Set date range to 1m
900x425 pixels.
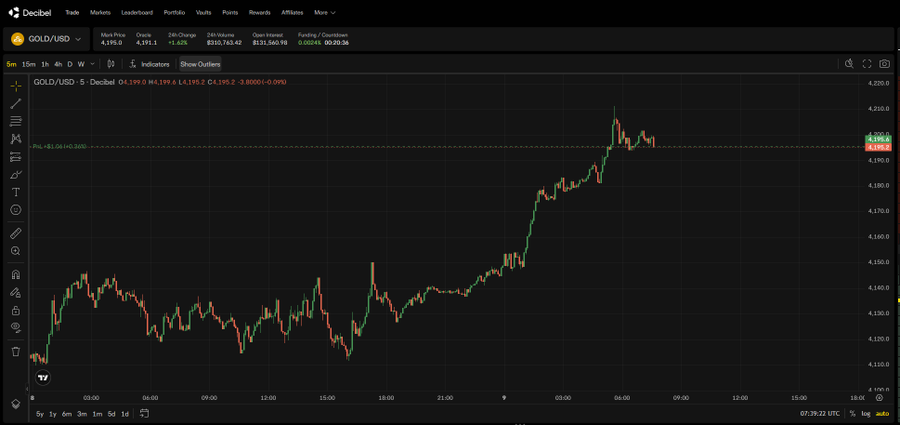[x=97, y=414]
